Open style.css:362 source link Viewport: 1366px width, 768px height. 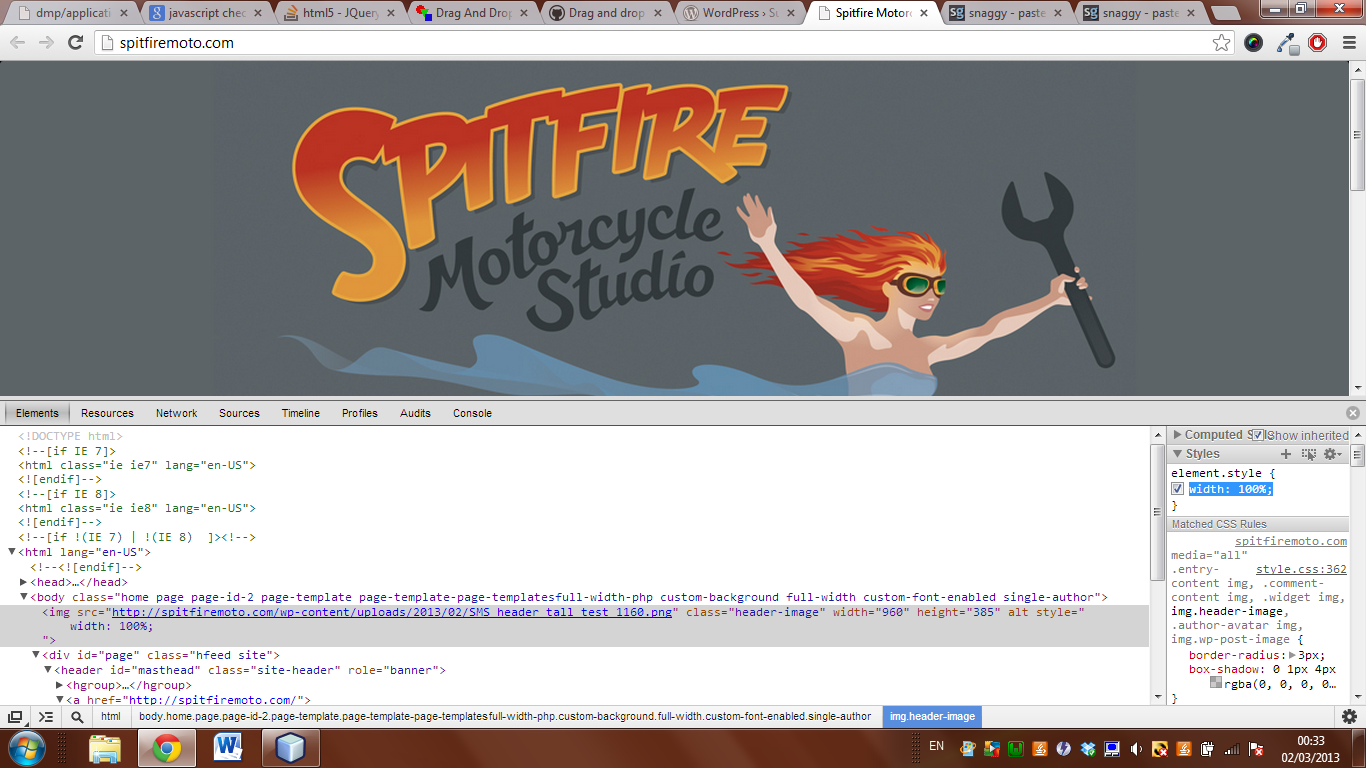[x=1301, y=570]
